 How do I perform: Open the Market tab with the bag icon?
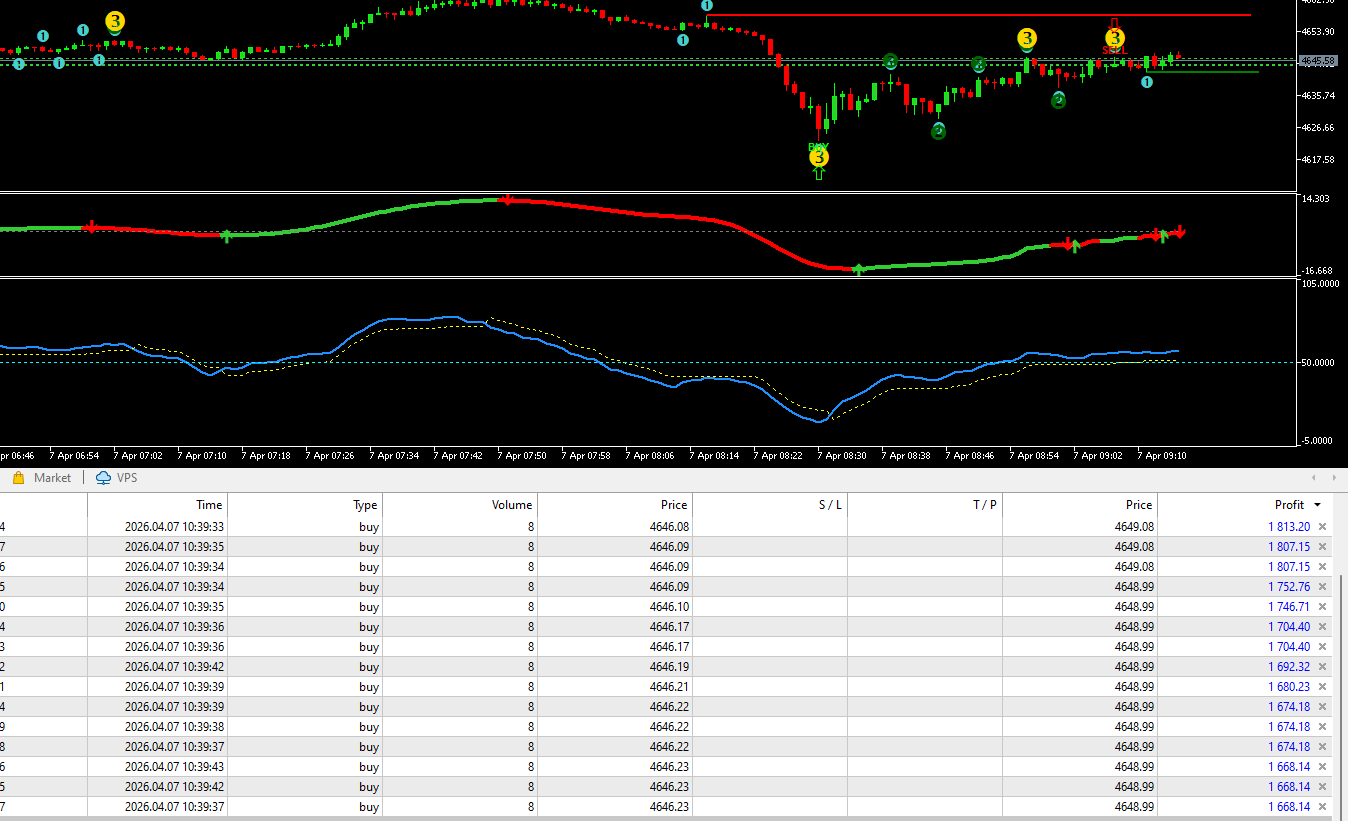42,478
